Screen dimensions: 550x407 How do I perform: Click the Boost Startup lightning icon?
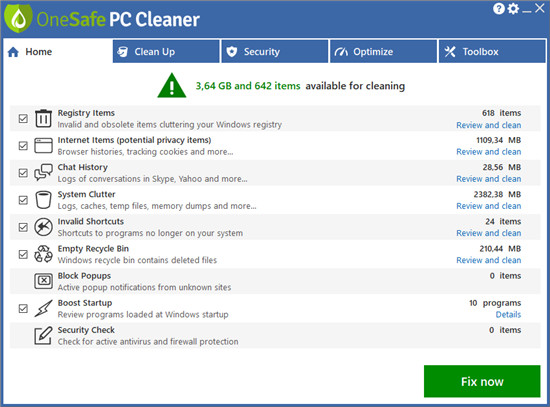click(x=43, y=308)
